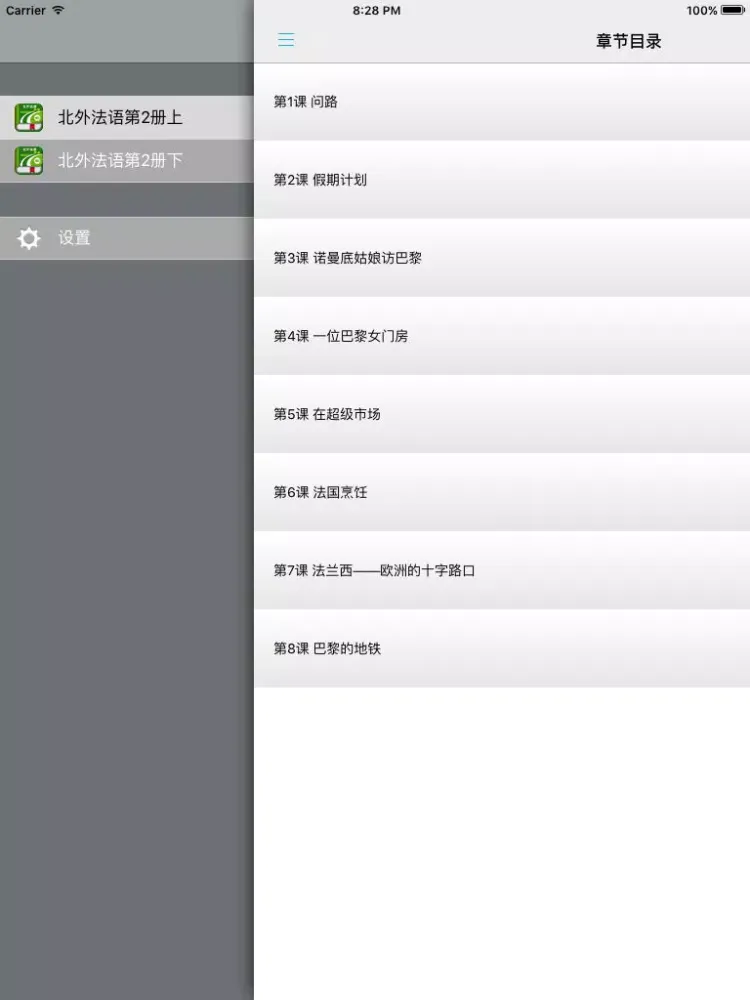
Task: Open lesson 第3课 诺曼底姑娘访巴黎
Action: pyautogui.click(x=502, y=258)
